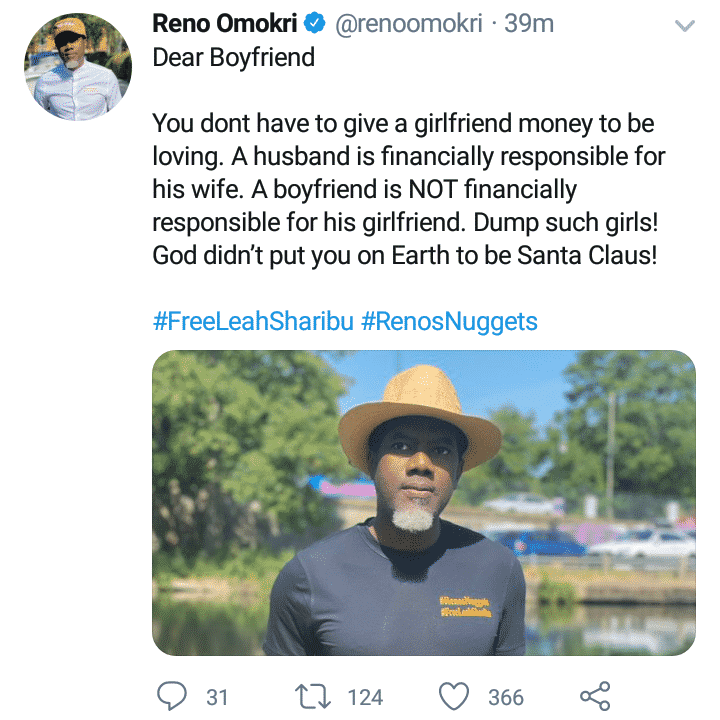Select the retweet count 124
Viewport: 720px width, 720px height.
tap(365, 696)
